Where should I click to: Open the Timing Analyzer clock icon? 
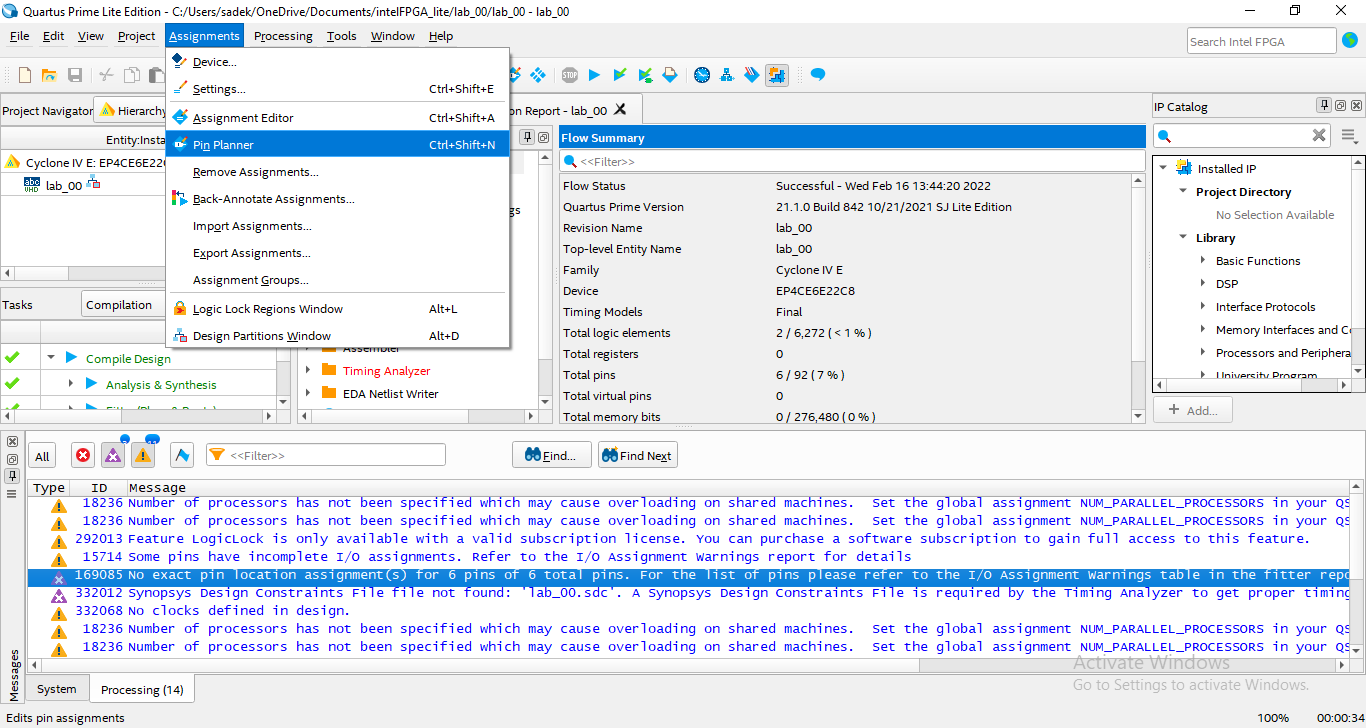coord(702,75)
